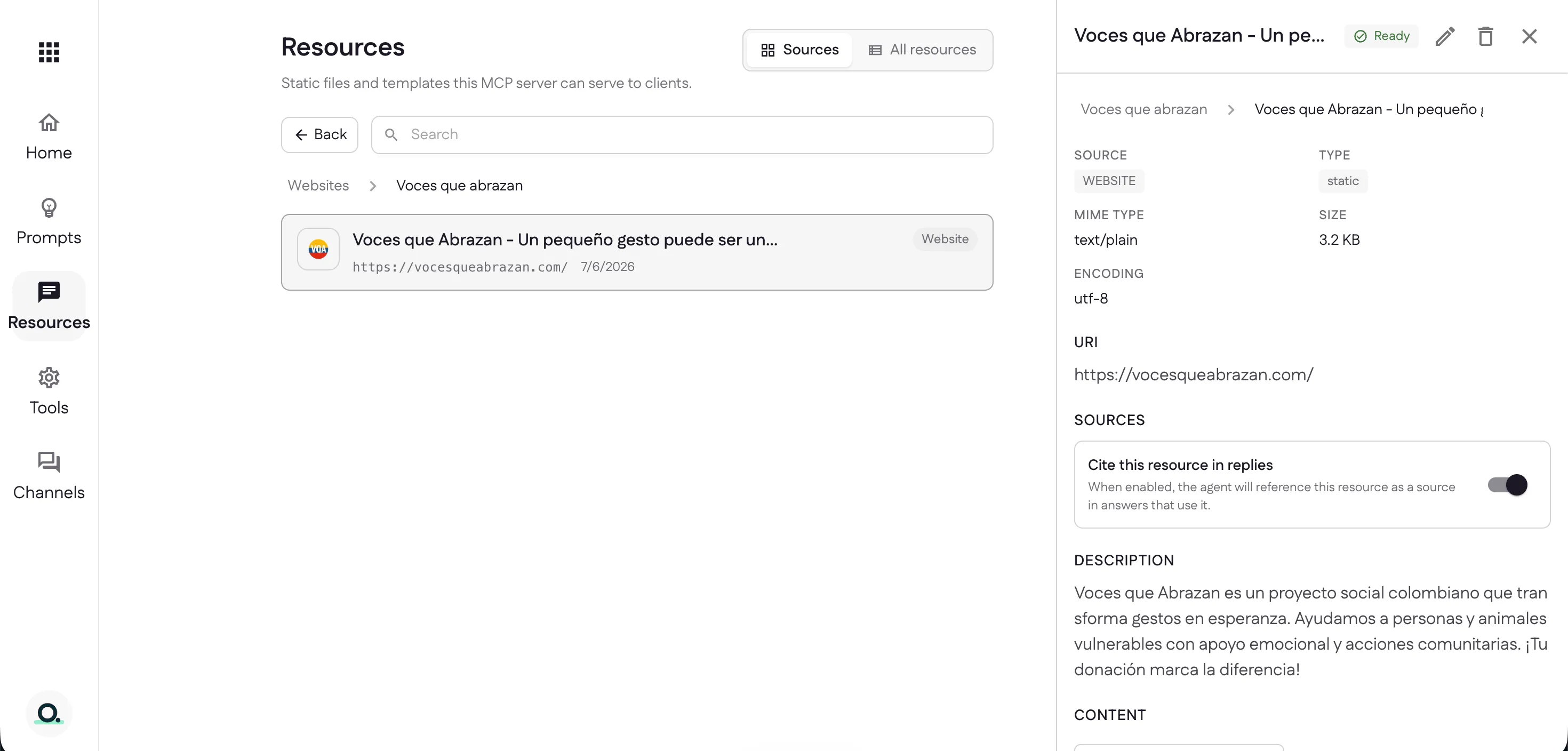Edit the resource with the pencil icon
Image resolution: width=1568 pixels, height=751 pixels.
1444,36
